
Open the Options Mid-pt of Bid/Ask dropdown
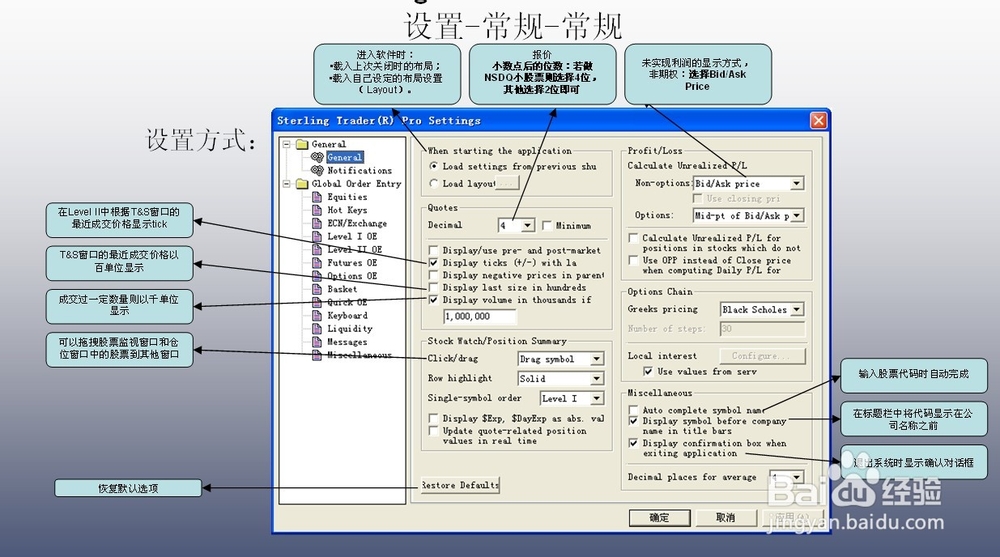pyautogui.click(x=797, y=216)
